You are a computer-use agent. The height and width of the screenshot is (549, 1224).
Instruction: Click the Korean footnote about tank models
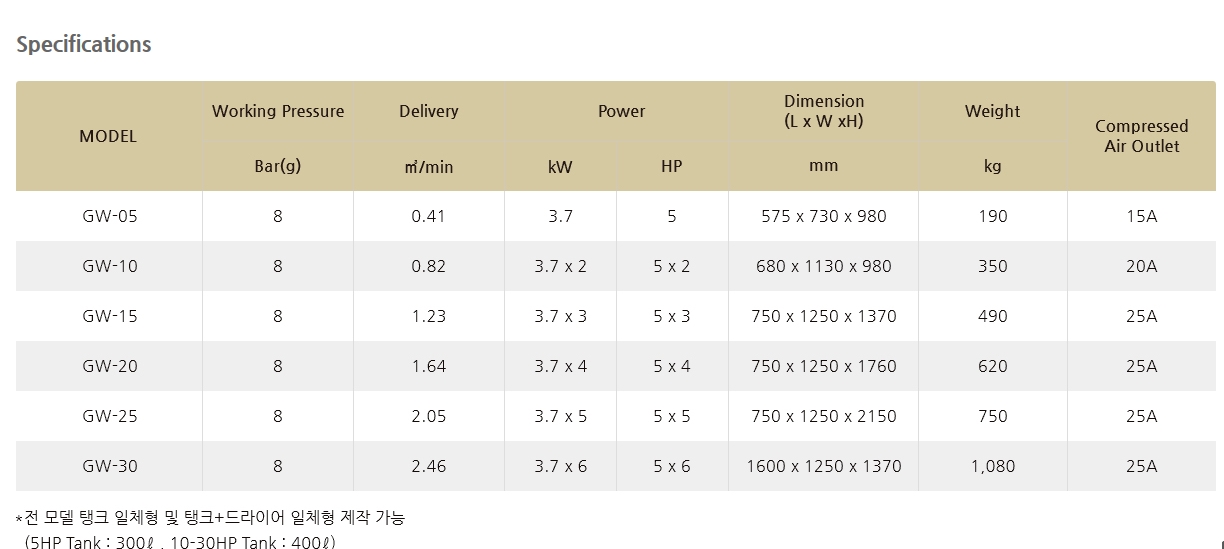click(210, 518)
